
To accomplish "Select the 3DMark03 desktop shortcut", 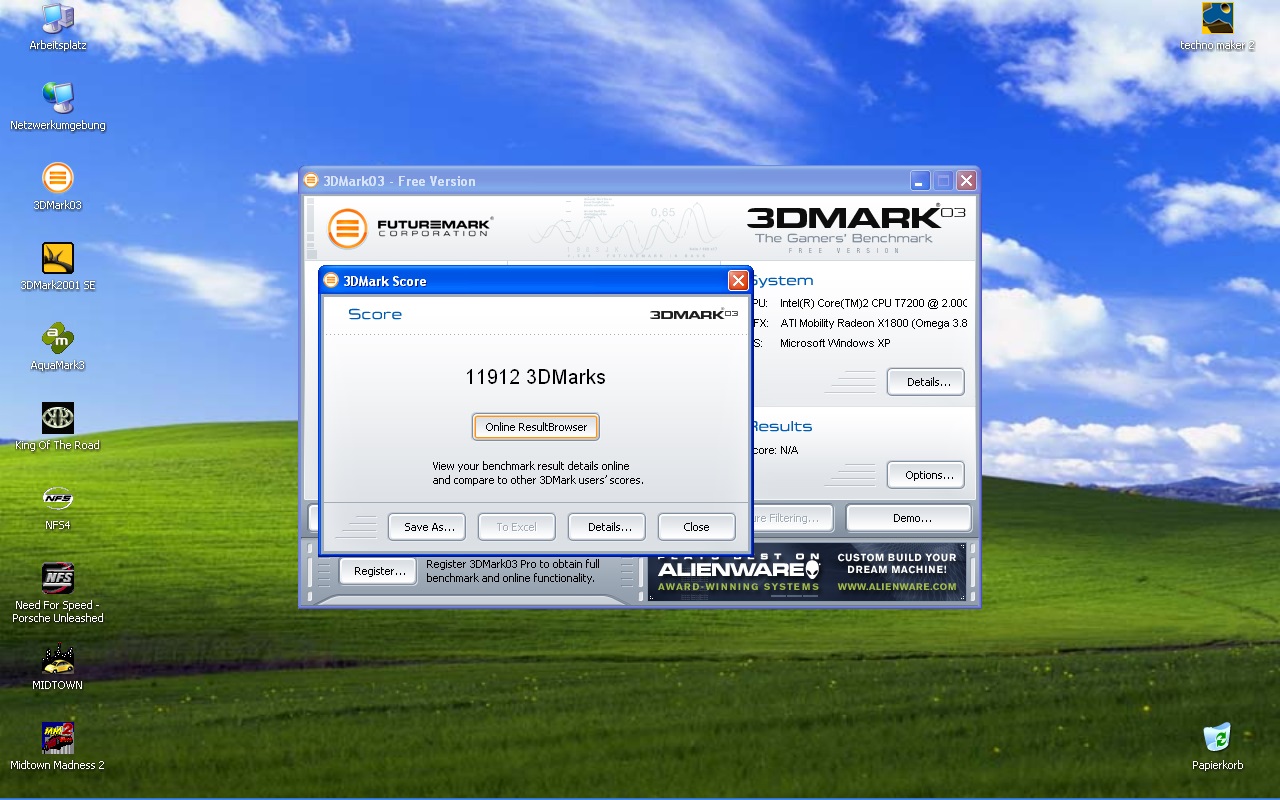I will [x=58, y=187].
